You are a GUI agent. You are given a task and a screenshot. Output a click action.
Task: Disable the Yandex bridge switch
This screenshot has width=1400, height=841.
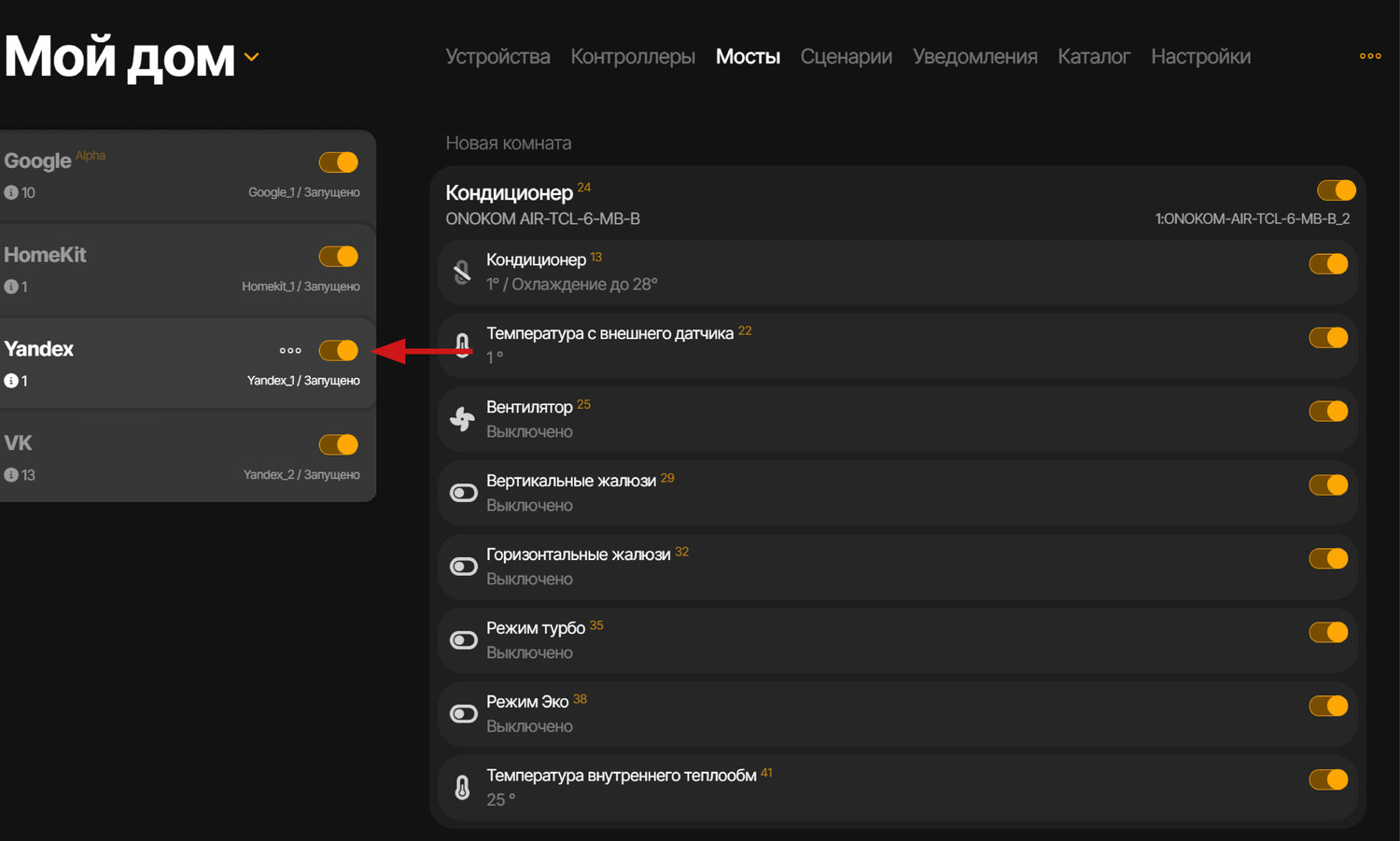tap(339, 351)
